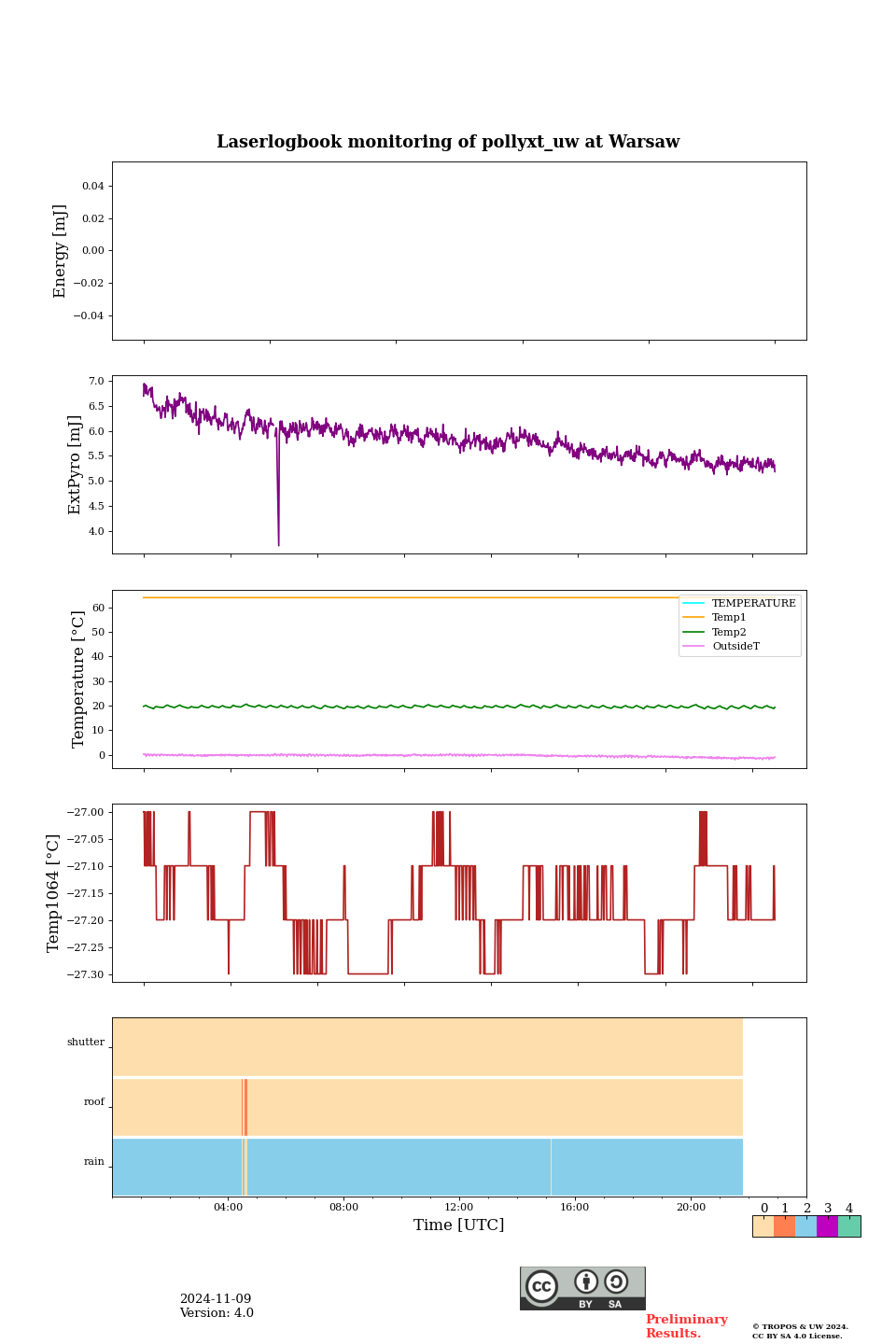Select the orange color swatch labeled 1
Viewport: 896px width, 1344px height.
point(784,1226)
